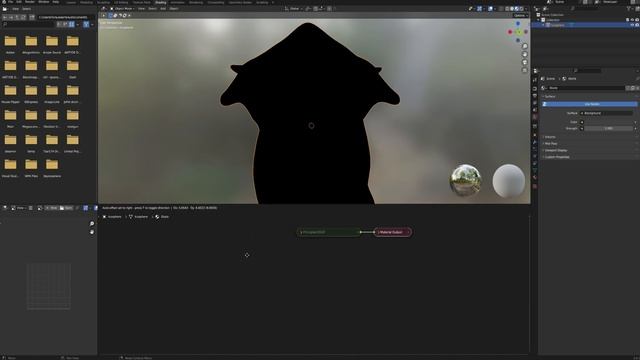The width and height of the screenshot is (640, 360).
Task: Click the file browser path field
Action: click(x=66, y=17)
